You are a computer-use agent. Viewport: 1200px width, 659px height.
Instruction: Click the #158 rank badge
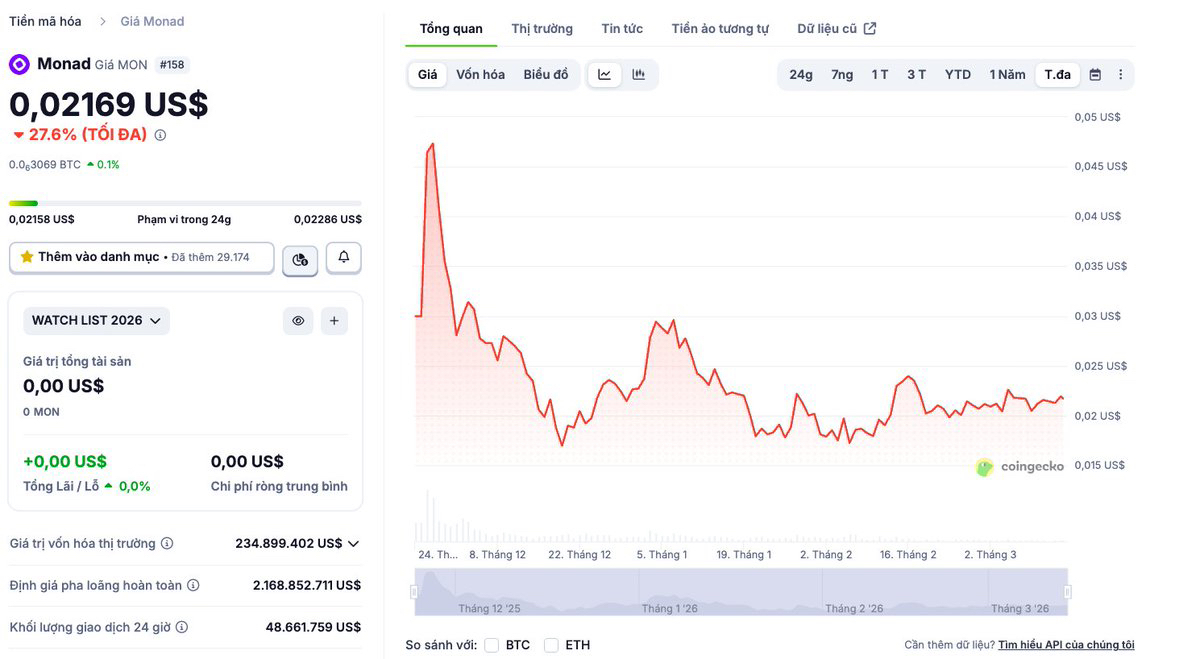[x=172, y=65]
